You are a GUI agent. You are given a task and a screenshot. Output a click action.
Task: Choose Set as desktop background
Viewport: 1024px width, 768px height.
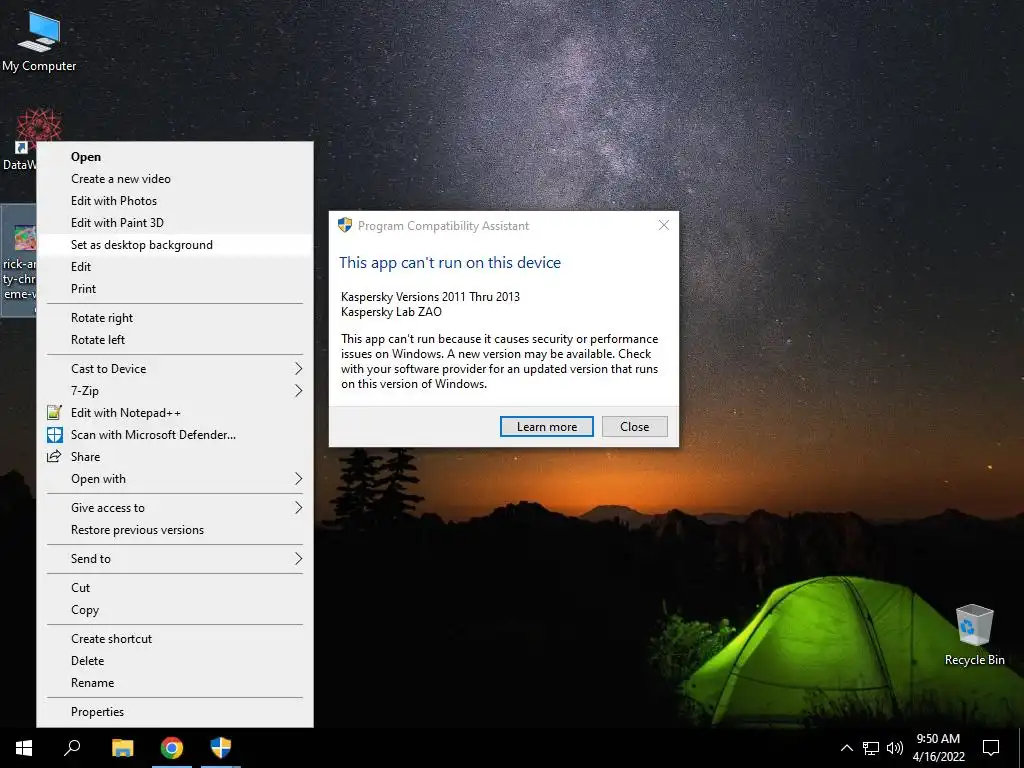tap(175, 245)
